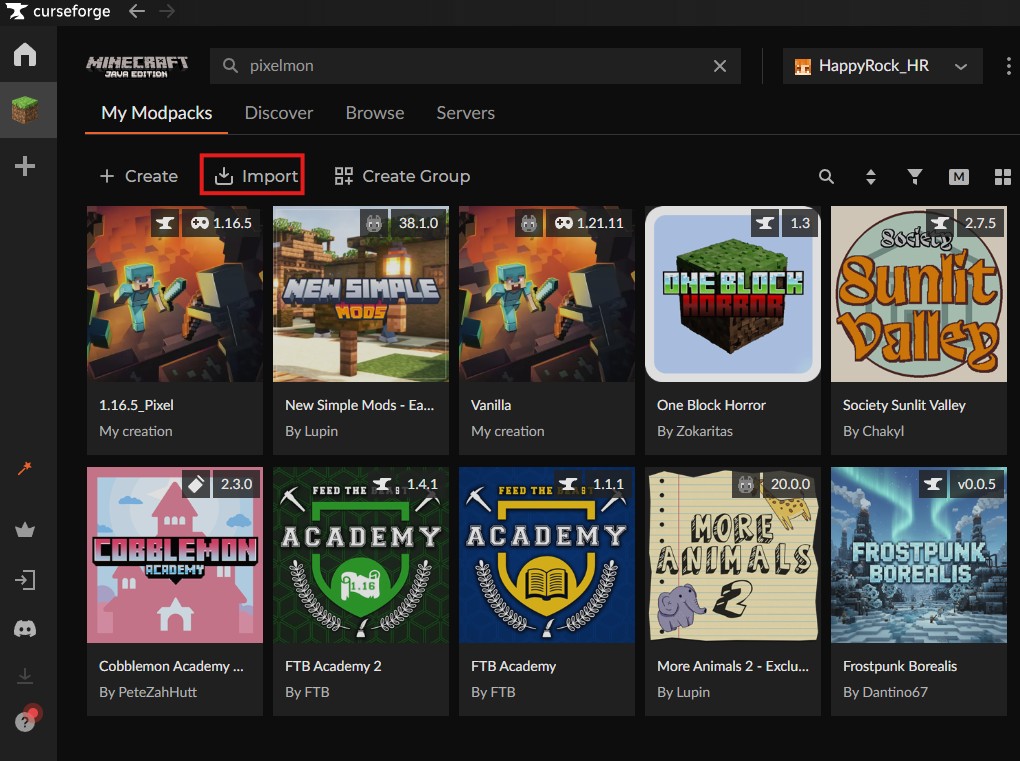Click the Create Group button

click(x=402, y=176)
